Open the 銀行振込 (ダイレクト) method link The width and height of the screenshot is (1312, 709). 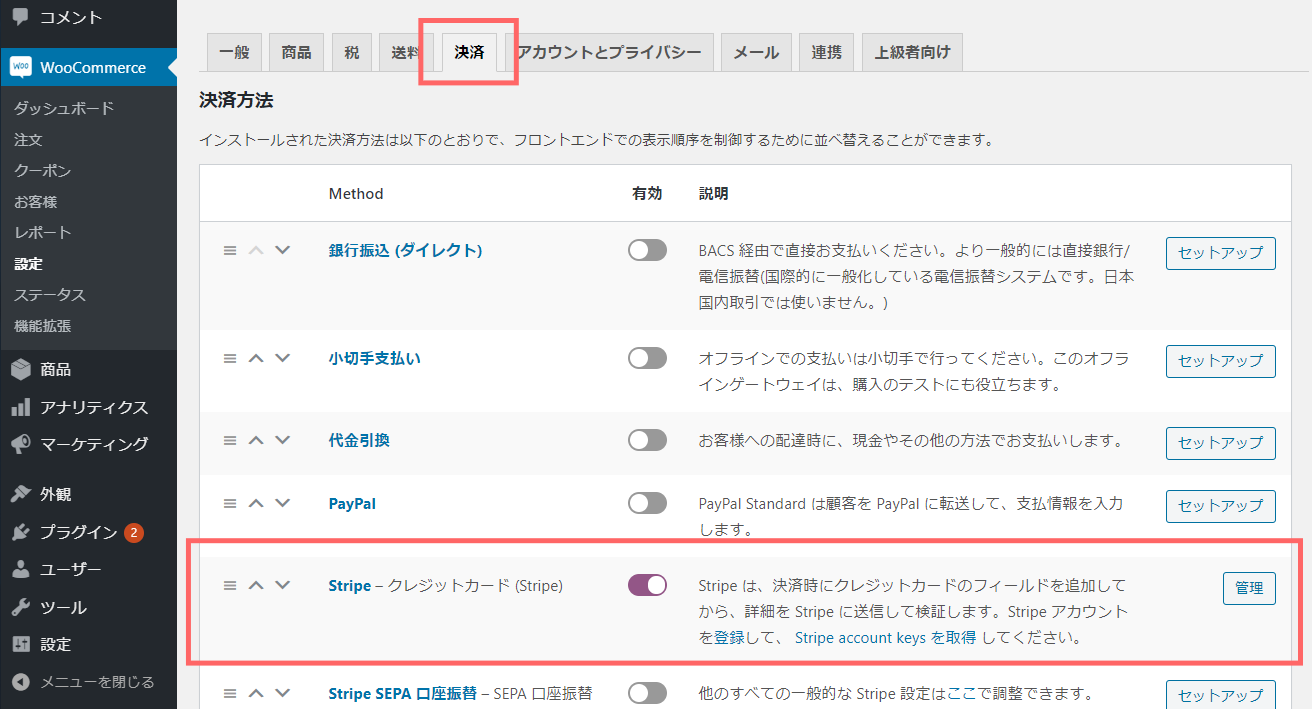(406, 250)
